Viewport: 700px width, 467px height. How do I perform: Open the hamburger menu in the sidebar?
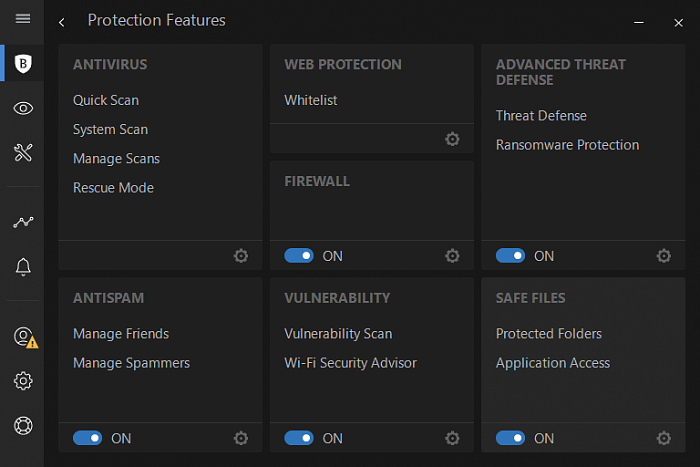pyautogui.click(x=22, y=20)
